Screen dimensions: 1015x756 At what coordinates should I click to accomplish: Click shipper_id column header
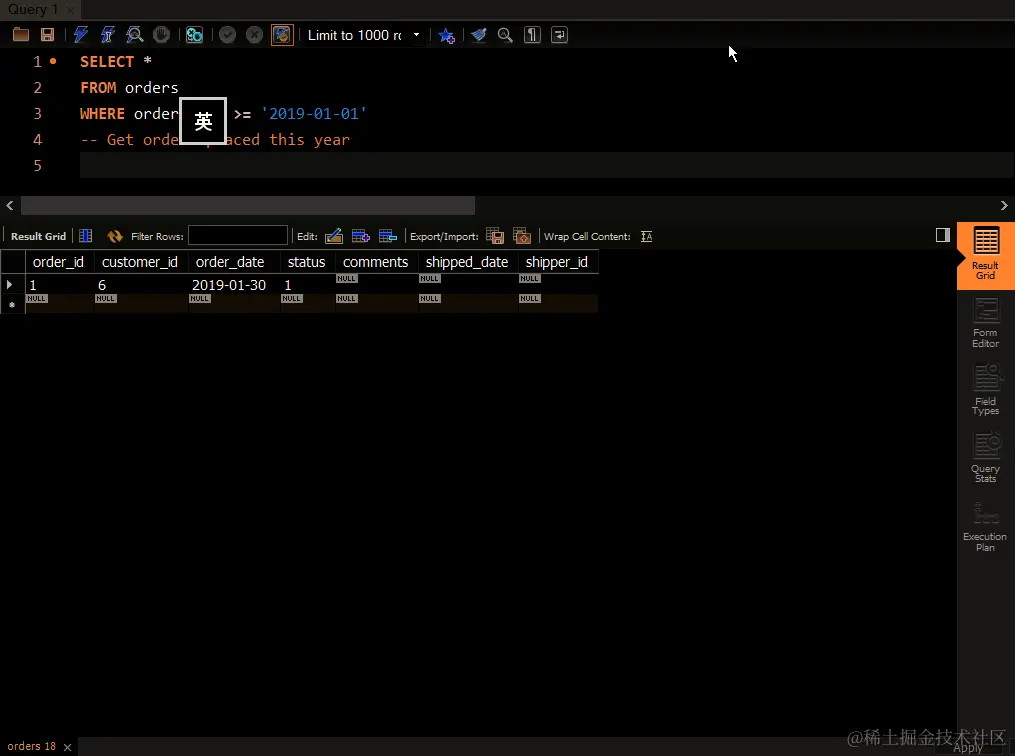557,262
